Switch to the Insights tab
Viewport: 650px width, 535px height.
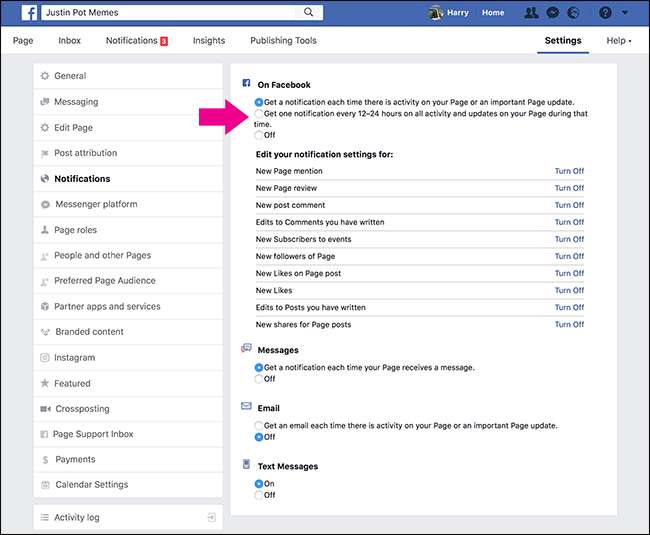208,41
